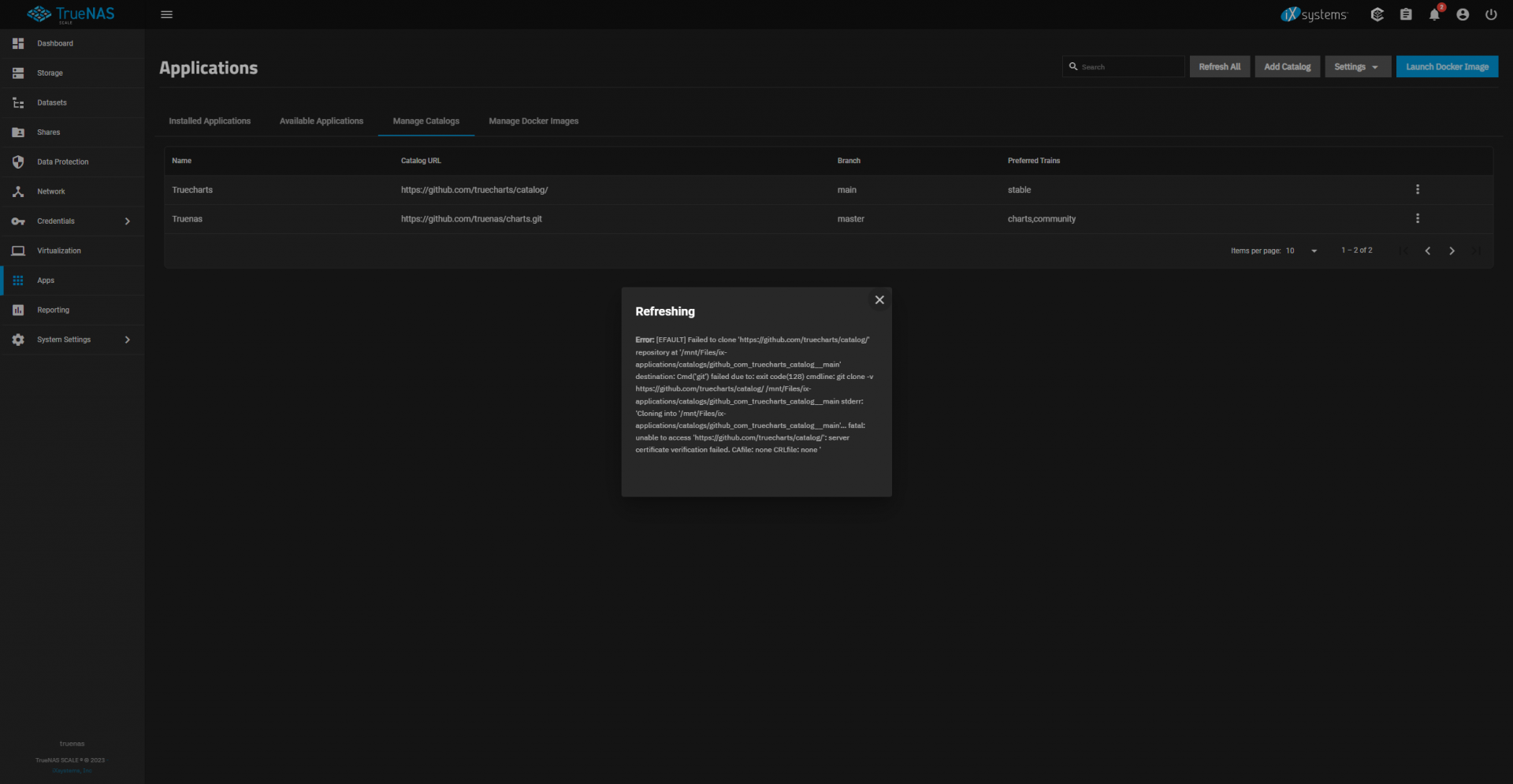Click the Credentials key icon
The image size is (1513, 784).
click(18, 221)
